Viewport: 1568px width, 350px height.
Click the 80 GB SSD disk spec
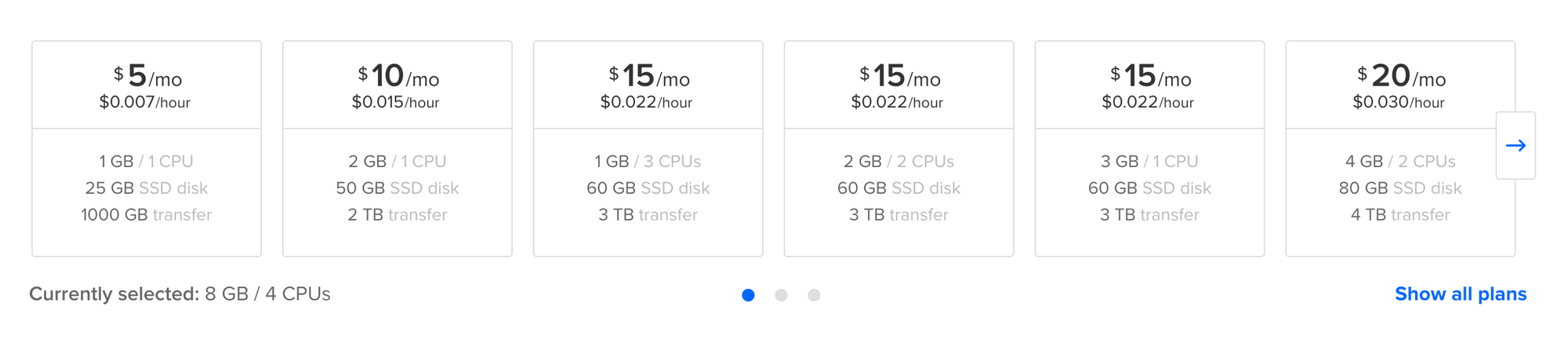click(x=1400, y=188)
